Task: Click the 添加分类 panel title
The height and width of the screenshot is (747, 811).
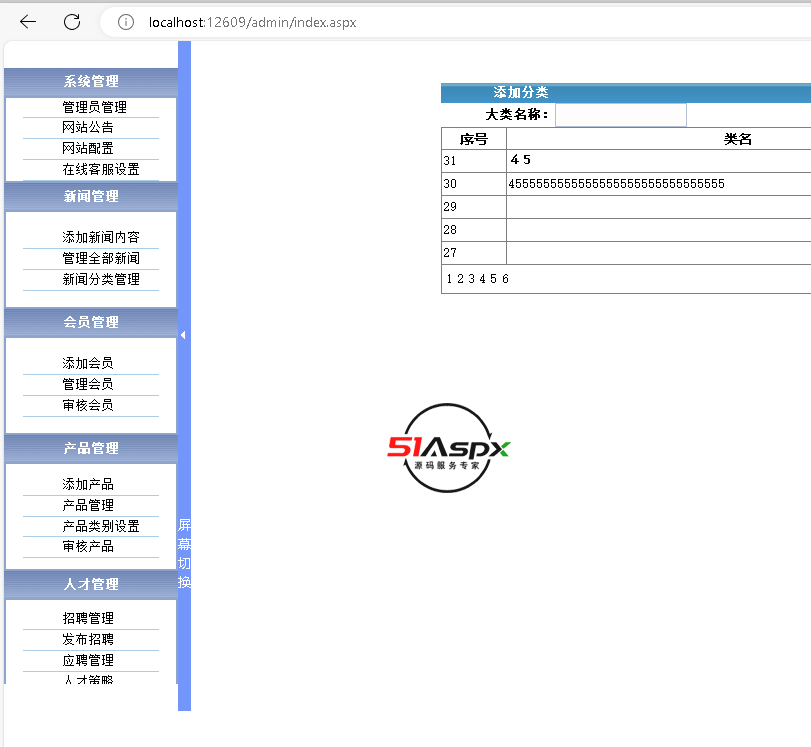Action: pos(521,93)
